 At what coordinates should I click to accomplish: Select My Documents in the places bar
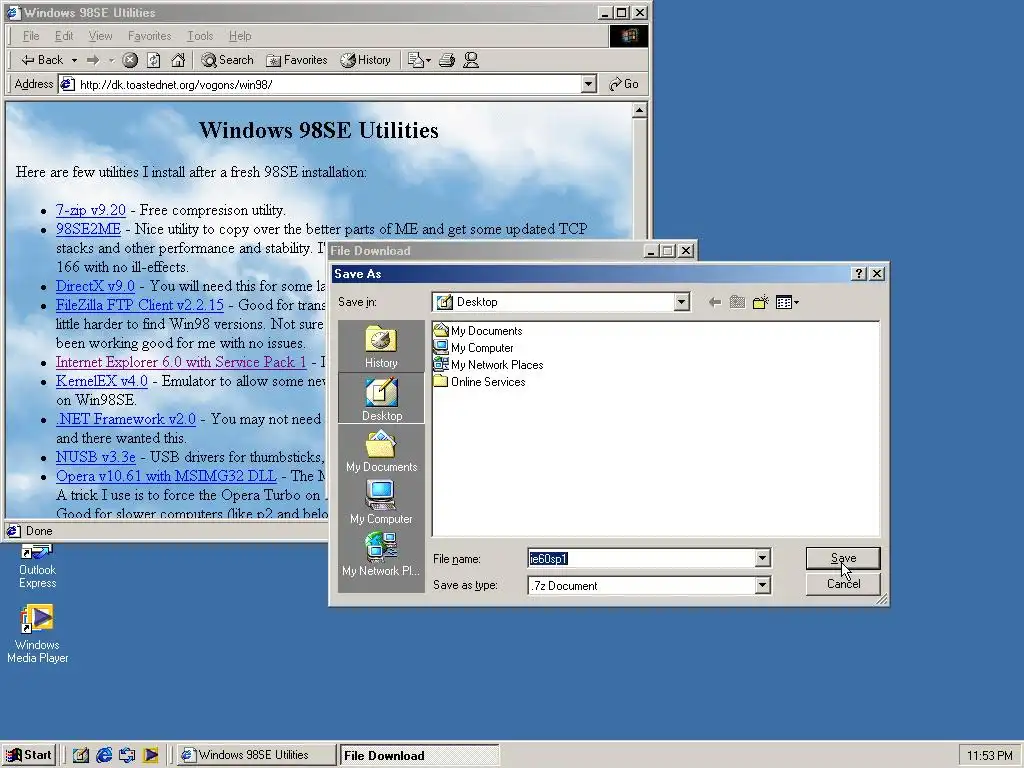click(381, 451)
